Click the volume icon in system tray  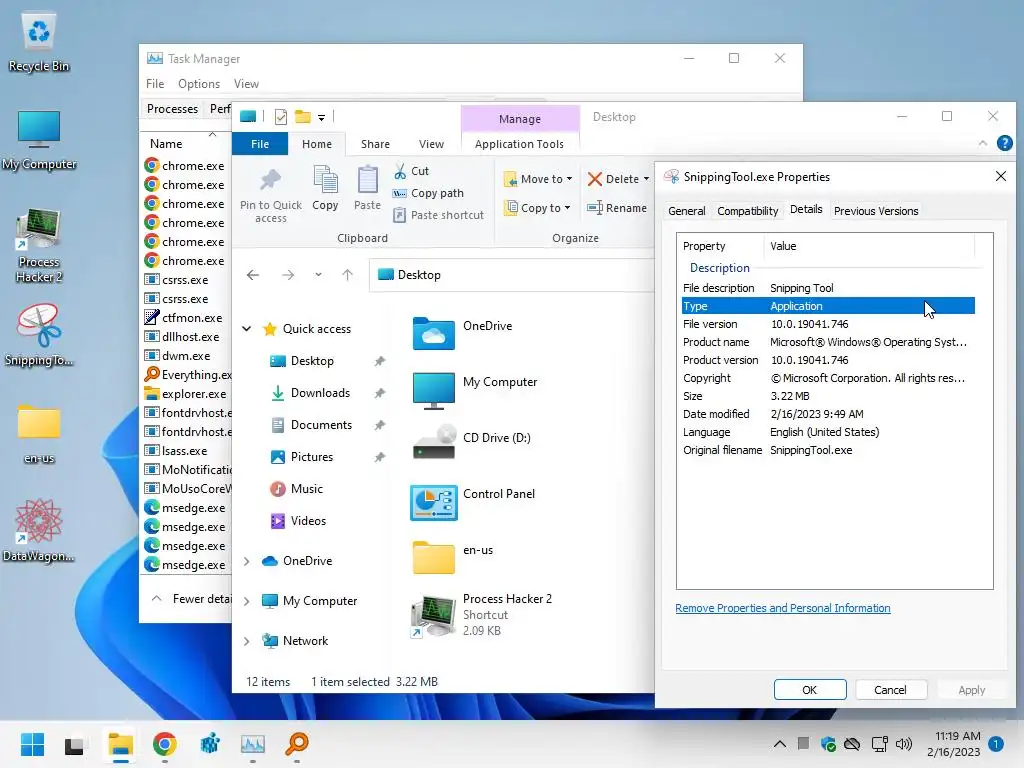tap(904, 744)
